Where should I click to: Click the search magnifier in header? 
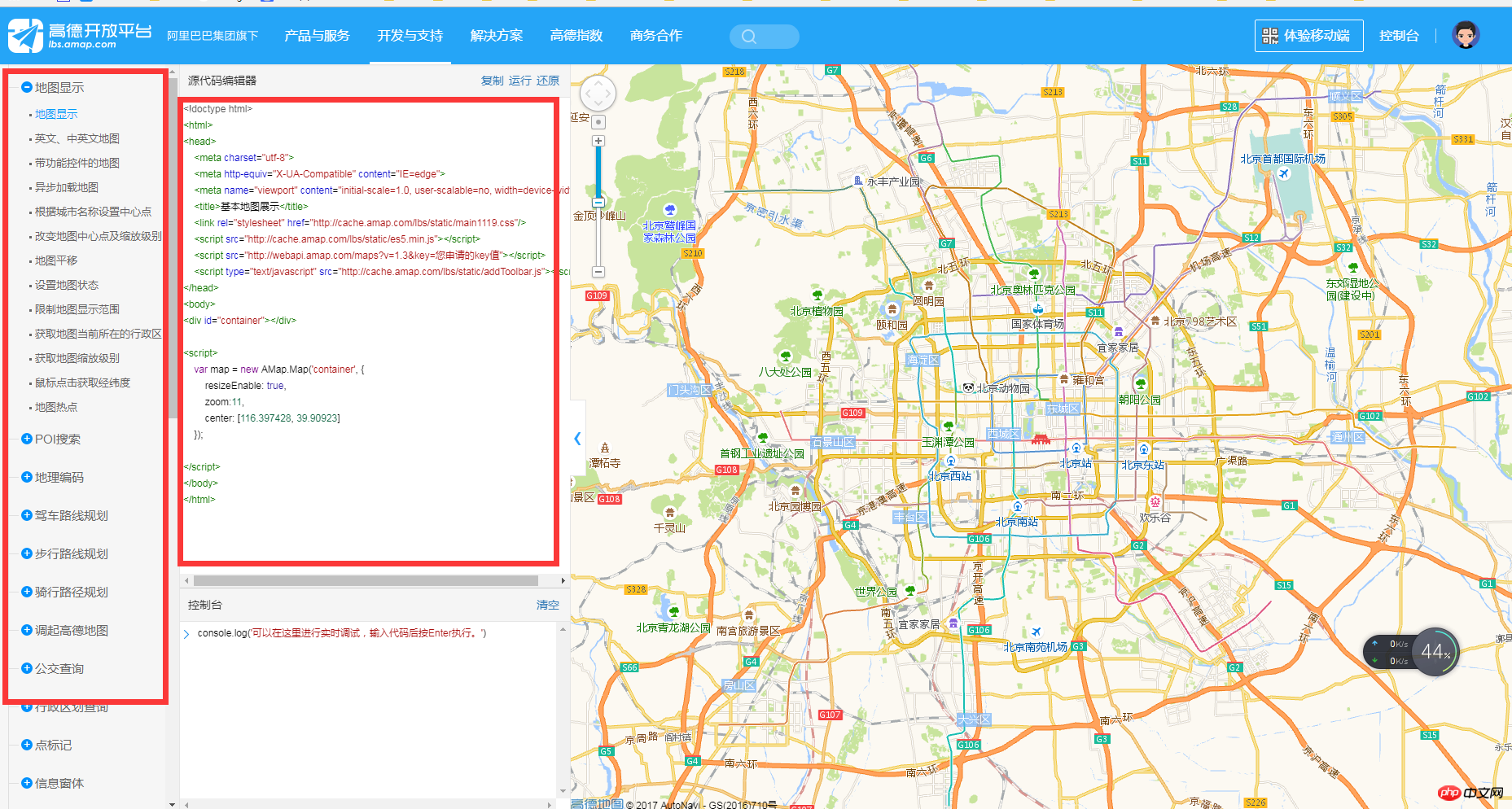(x=749, y=37)
